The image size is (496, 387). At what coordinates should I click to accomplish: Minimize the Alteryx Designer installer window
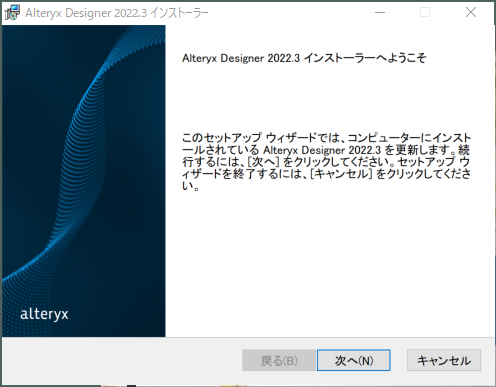(380, 13)
